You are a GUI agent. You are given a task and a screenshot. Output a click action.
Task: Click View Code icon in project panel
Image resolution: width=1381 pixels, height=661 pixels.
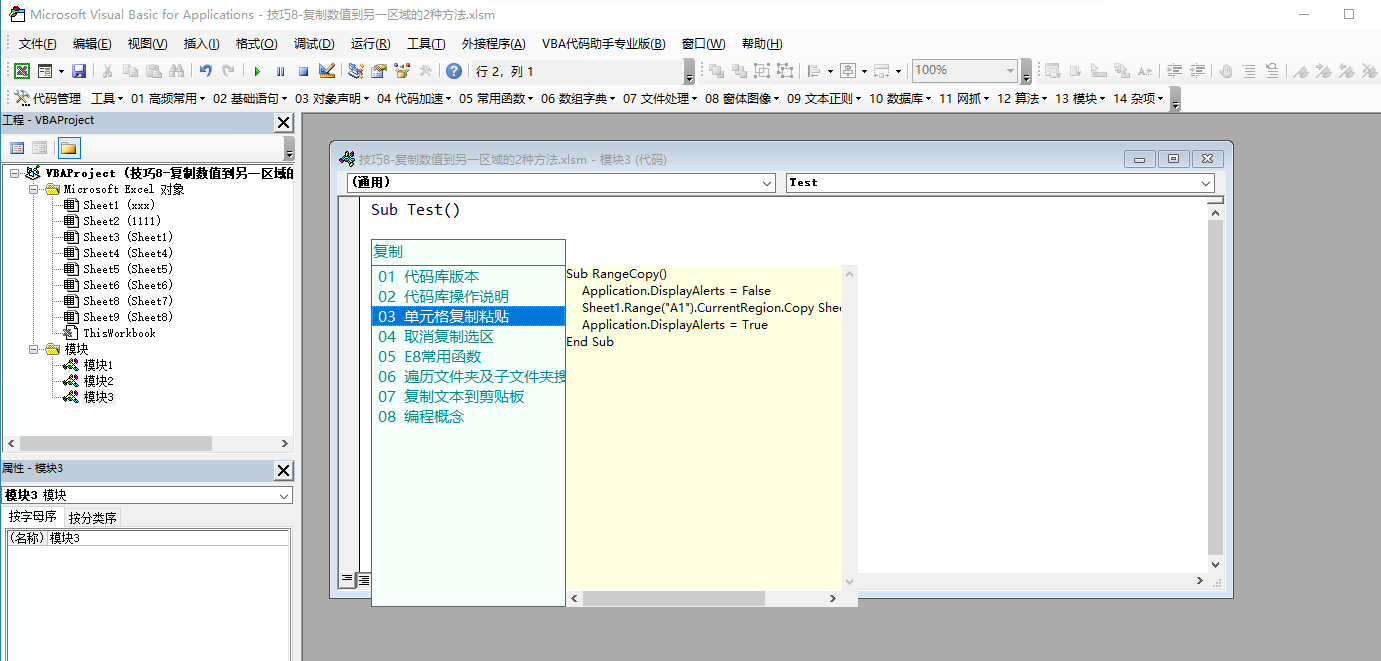[x=17, y=148]
